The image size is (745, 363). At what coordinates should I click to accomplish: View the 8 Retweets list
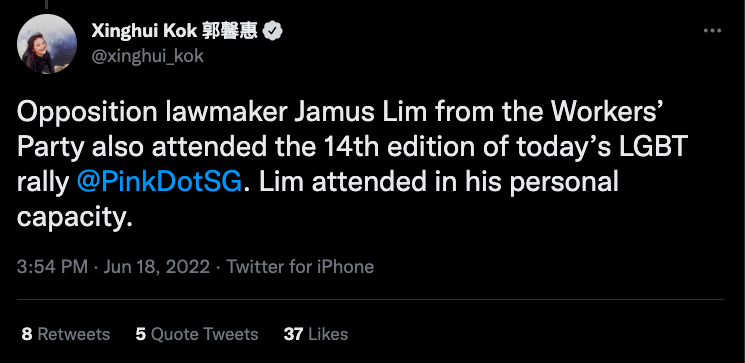[66, 334]
